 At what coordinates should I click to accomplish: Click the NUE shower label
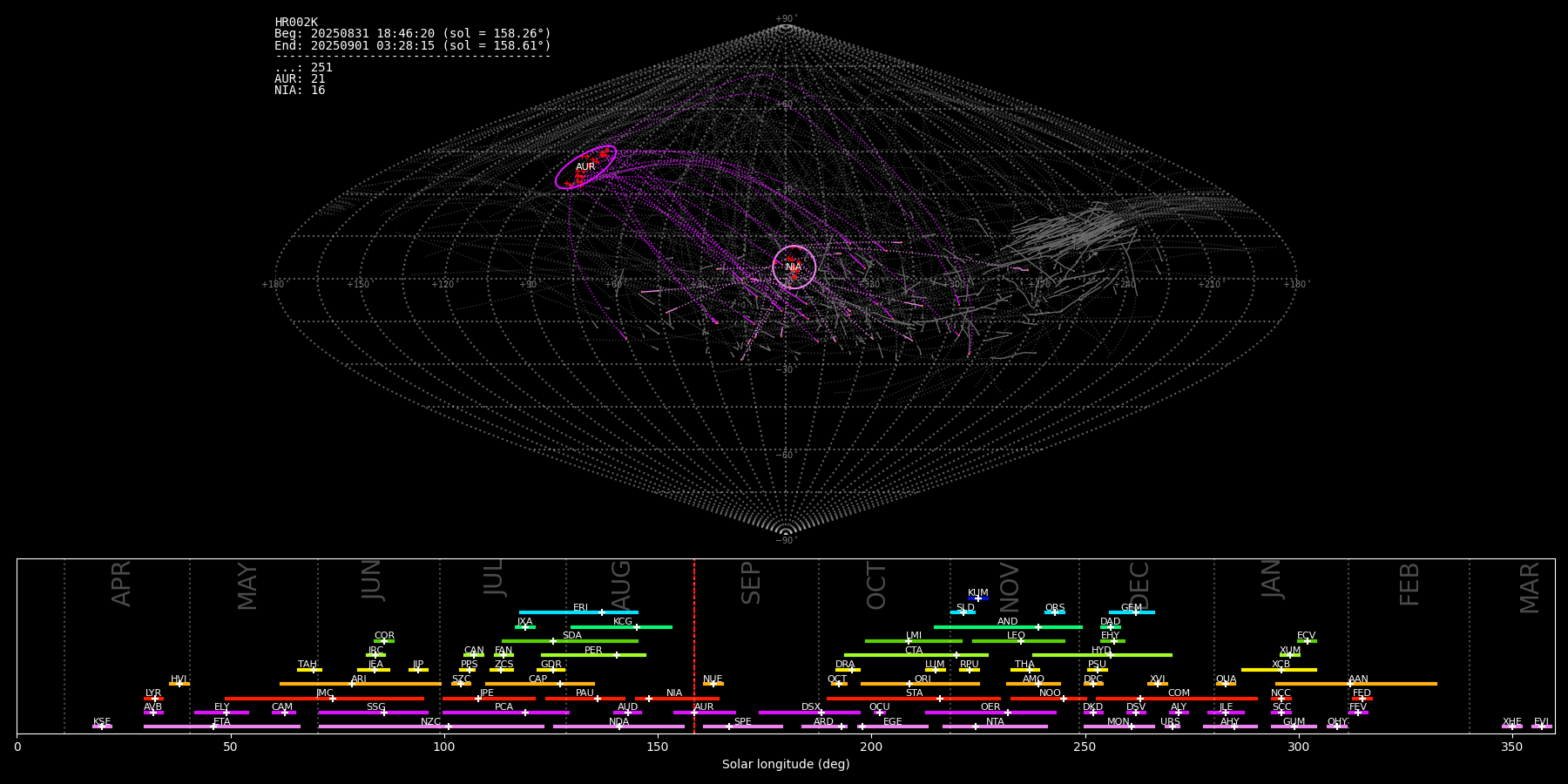point(713,679)
